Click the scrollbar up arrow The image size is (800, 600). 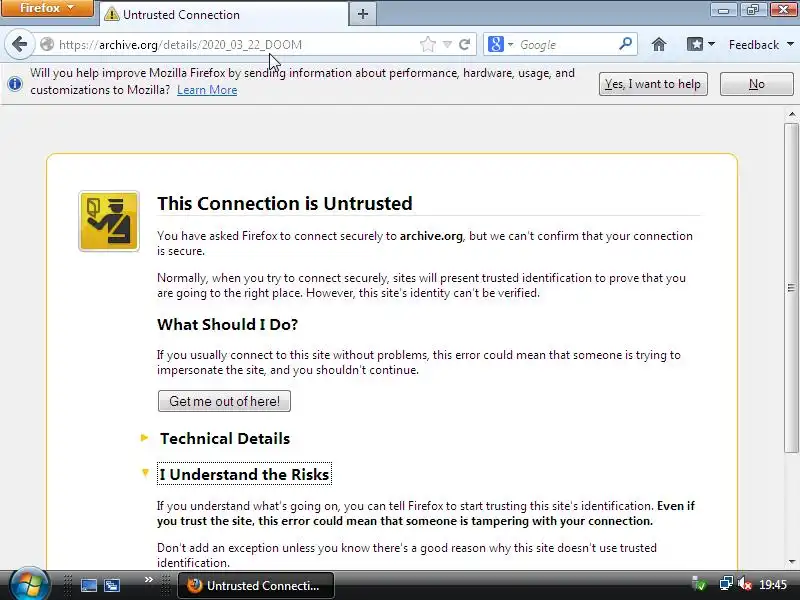(x=791, y=114)
